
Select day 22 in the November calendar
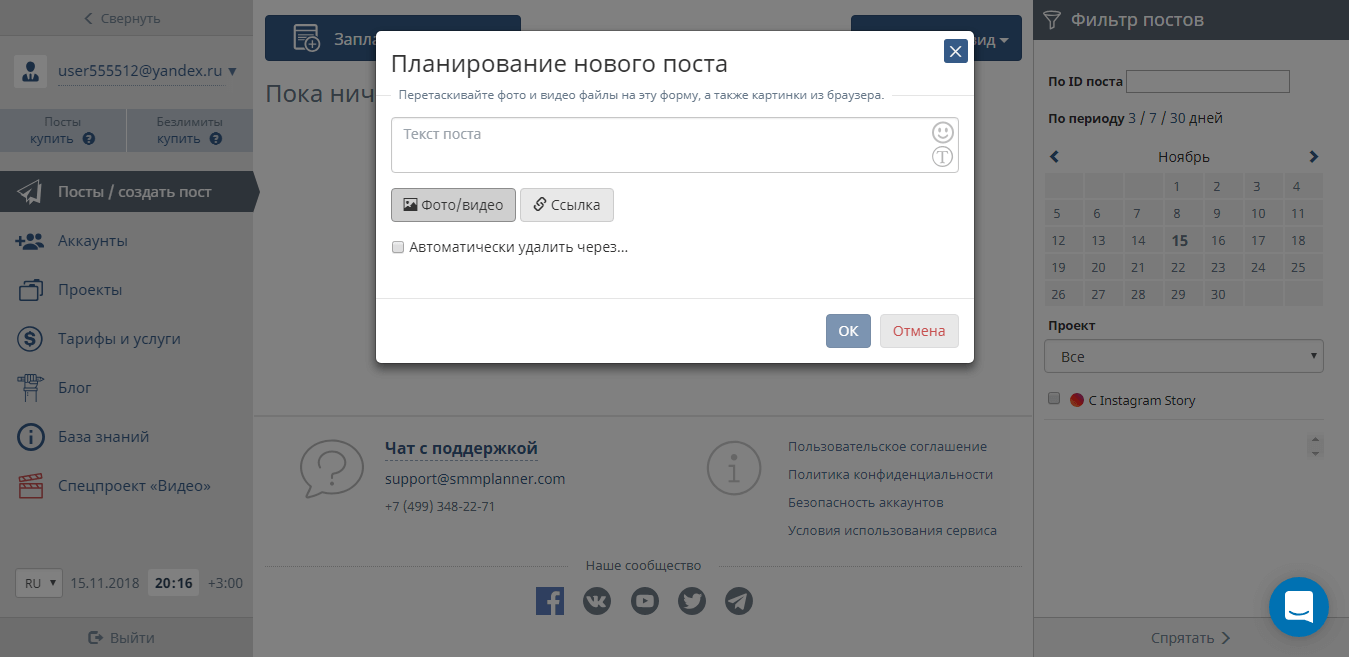point(1178,267)
